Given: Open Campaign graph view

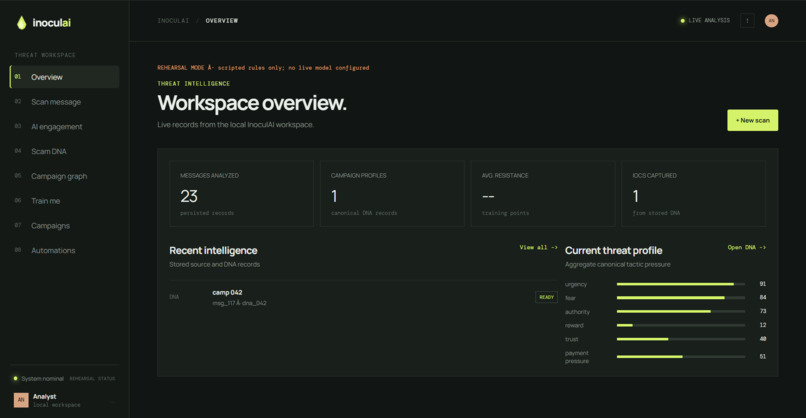Looking at the screenshot, I should (x=65, y=176).
